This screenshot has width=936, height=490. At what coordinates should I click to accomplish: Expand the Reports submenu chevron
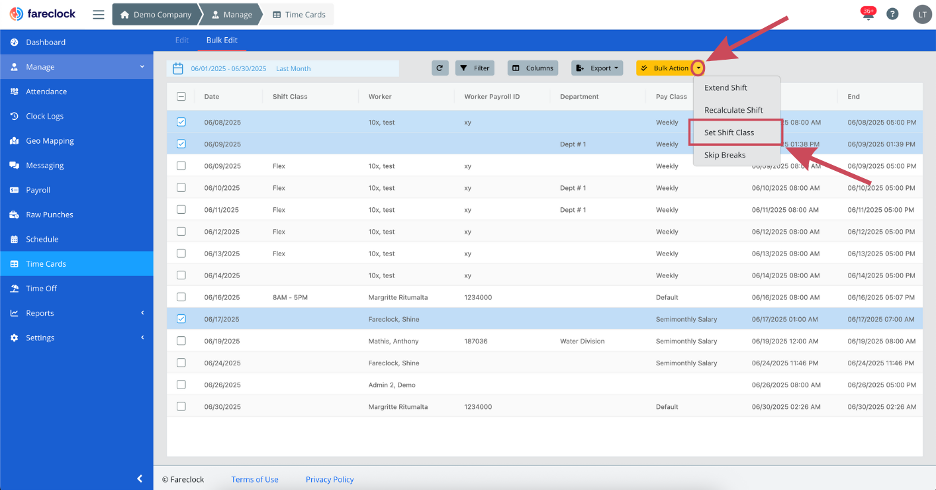pyautogui.click(x=143, y=313)
